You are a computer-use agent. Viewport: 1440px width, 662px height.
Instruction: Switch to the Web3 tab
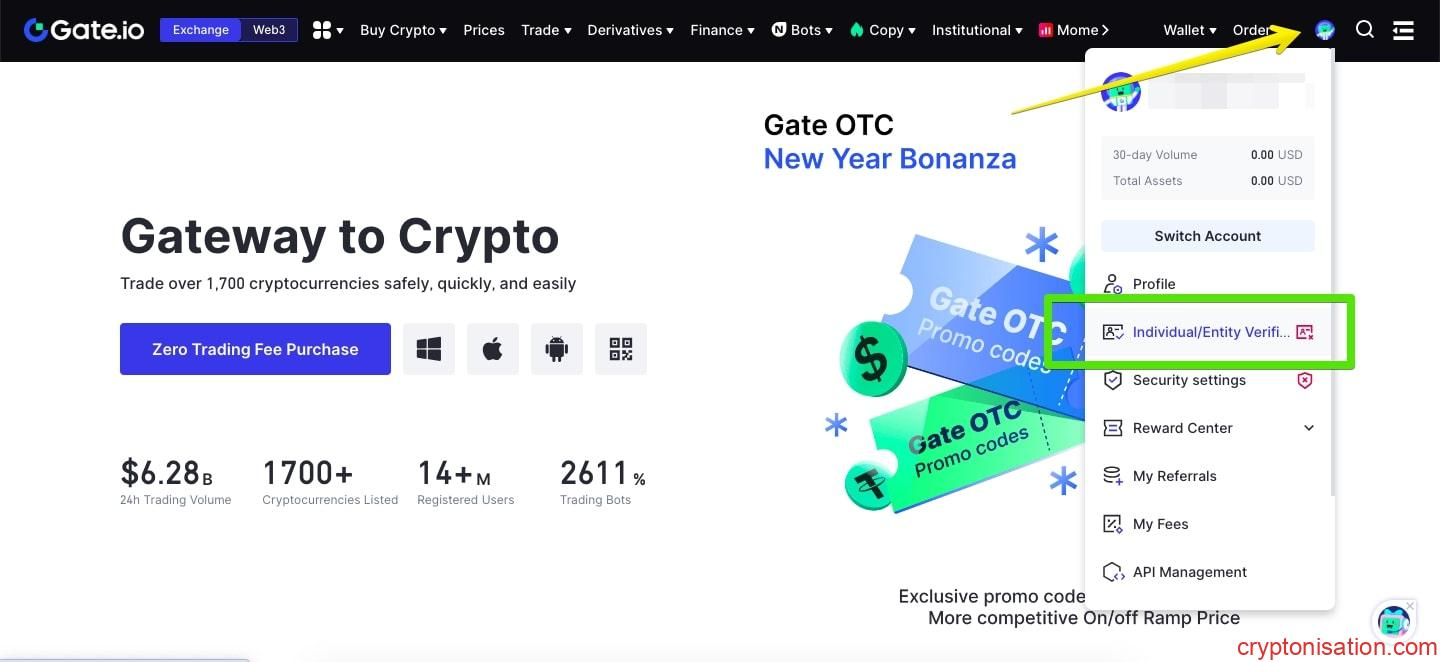(268, 30)
